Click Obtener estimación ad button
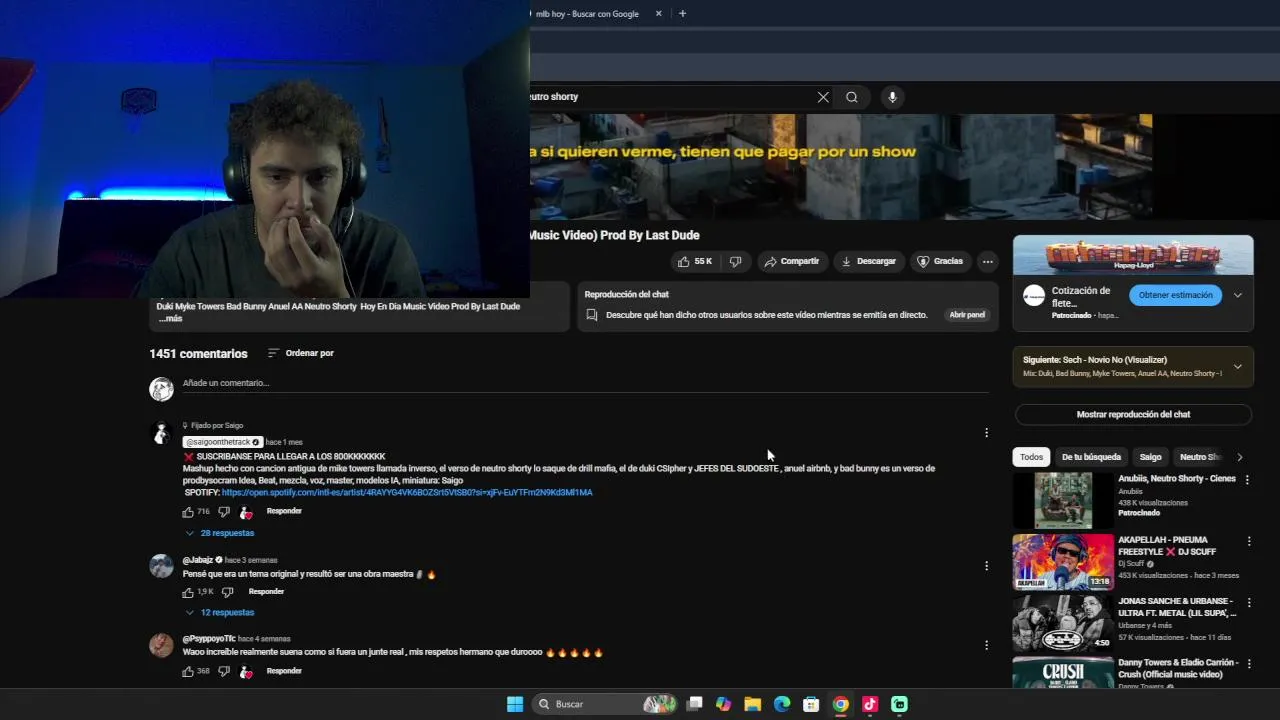This screenshot has width=1280, height=720. point(1175,295)
